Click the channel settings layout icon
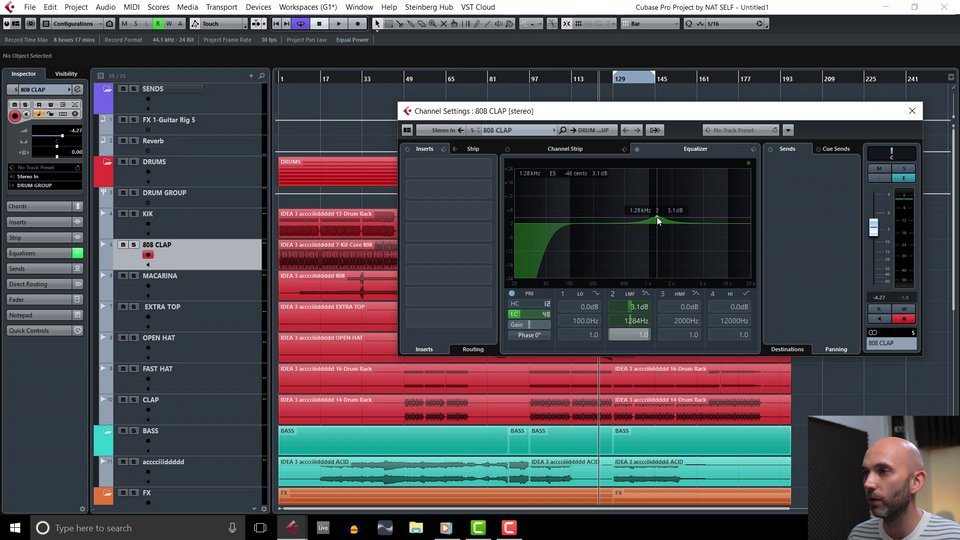 pyautogui.click(x=407, y=130)
